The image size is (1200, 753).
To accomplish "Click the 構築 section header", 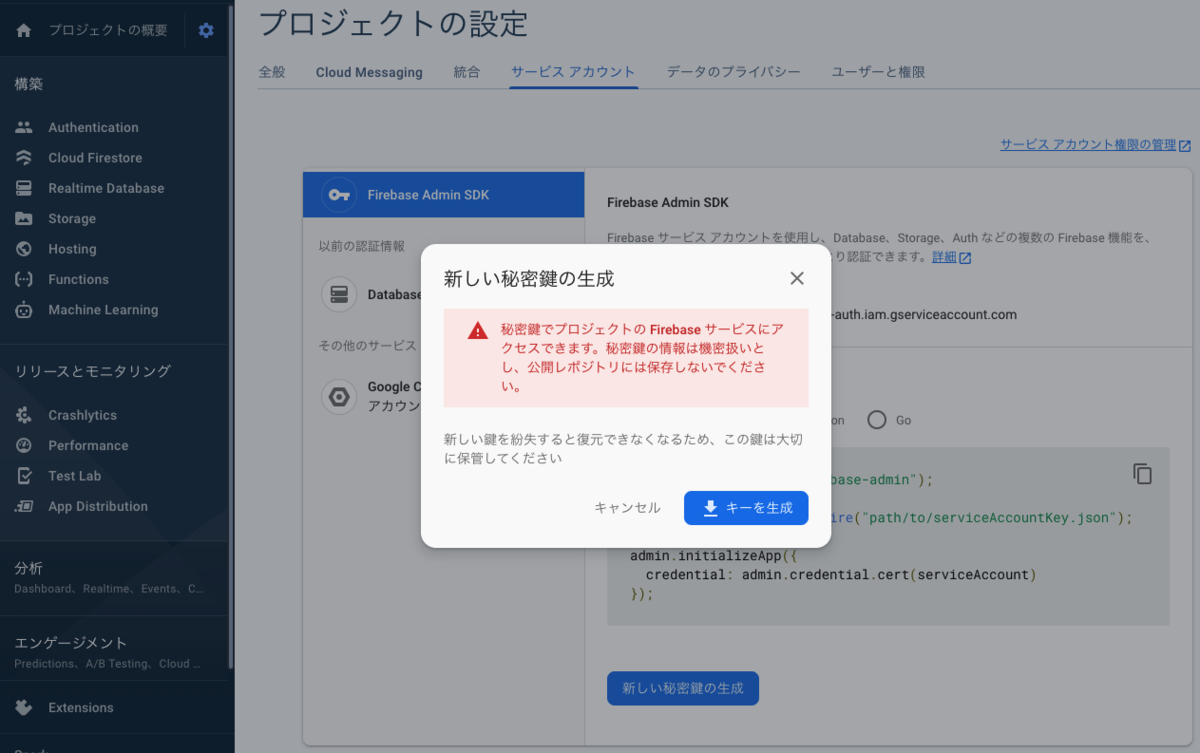I will pyautogui.click(x=29, y=84).
